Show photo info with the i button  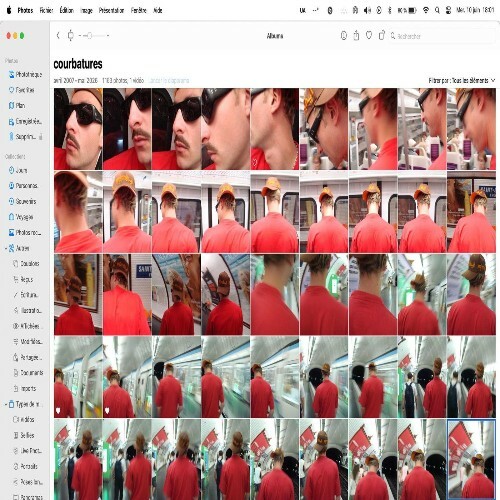pyautogui.click(x=344, y=35)
